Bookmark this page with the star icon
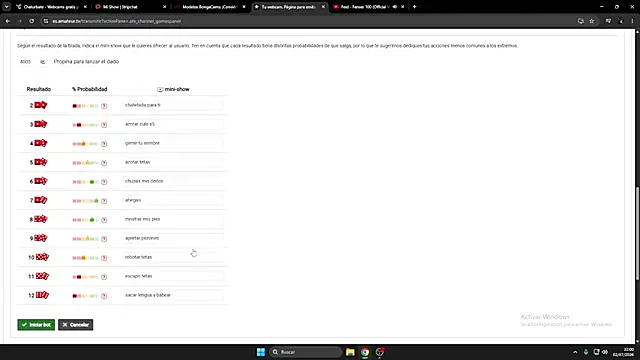 [x=591, y=21]
